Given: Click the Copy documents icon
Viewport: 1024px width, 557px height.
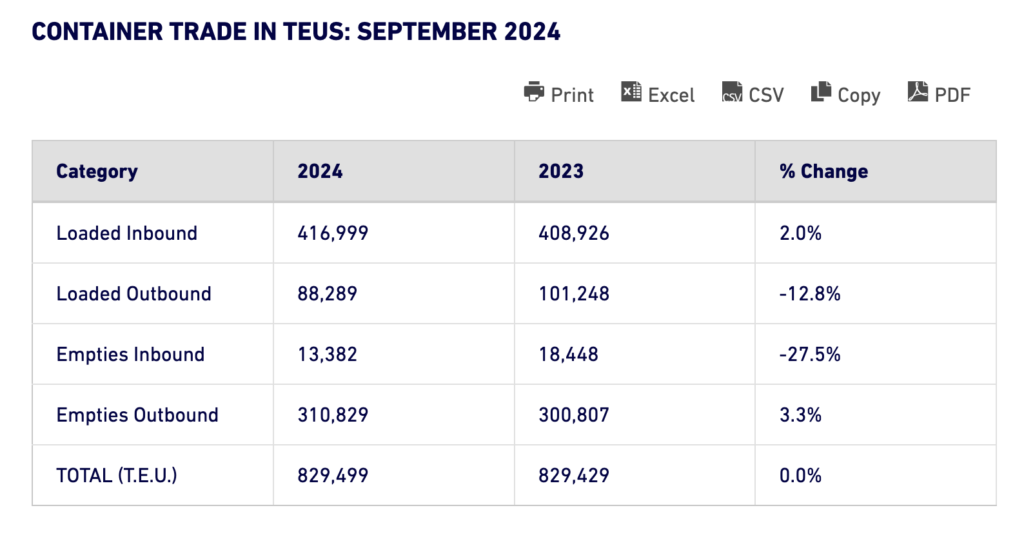Looking at the screenshot, I should click(x=821, y=92).
